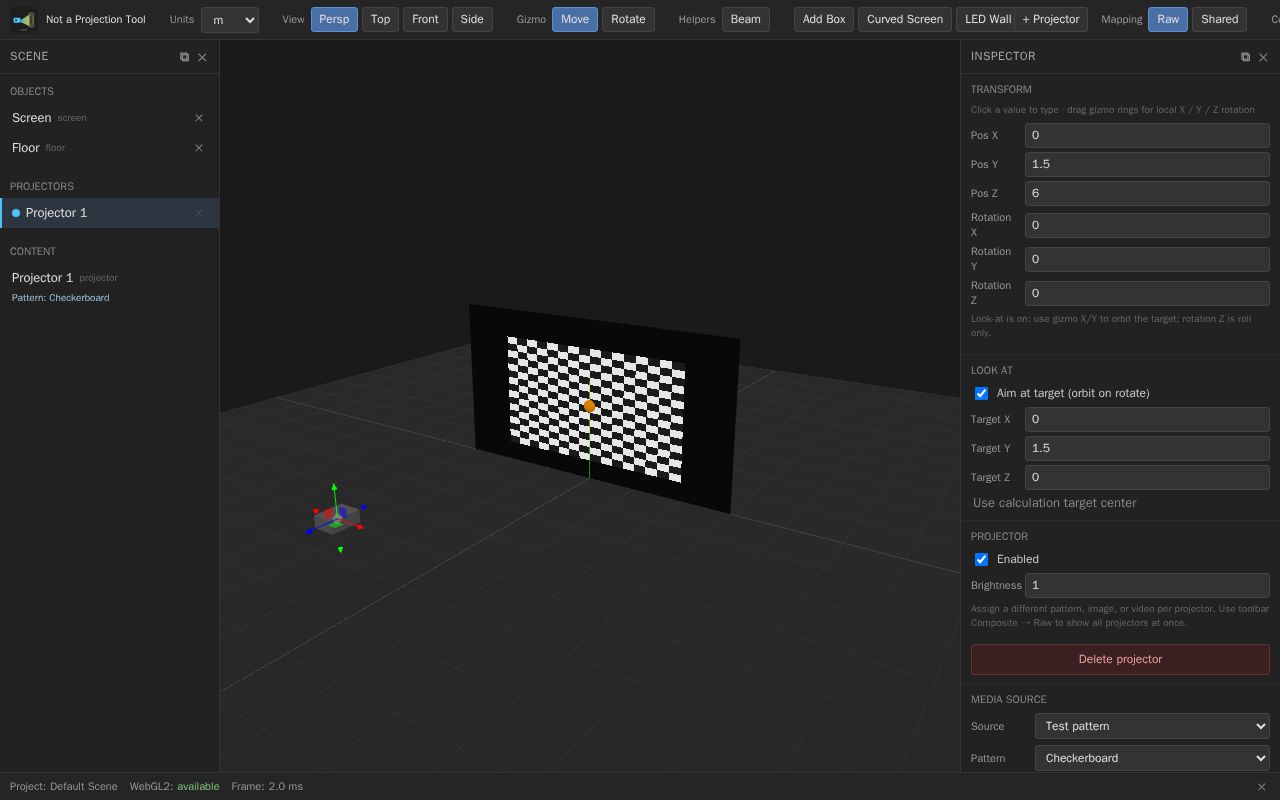The width and height of the screenshot is (1280, 800).
Task: Edit the Brightness value field
Action: coord(1147,585)
